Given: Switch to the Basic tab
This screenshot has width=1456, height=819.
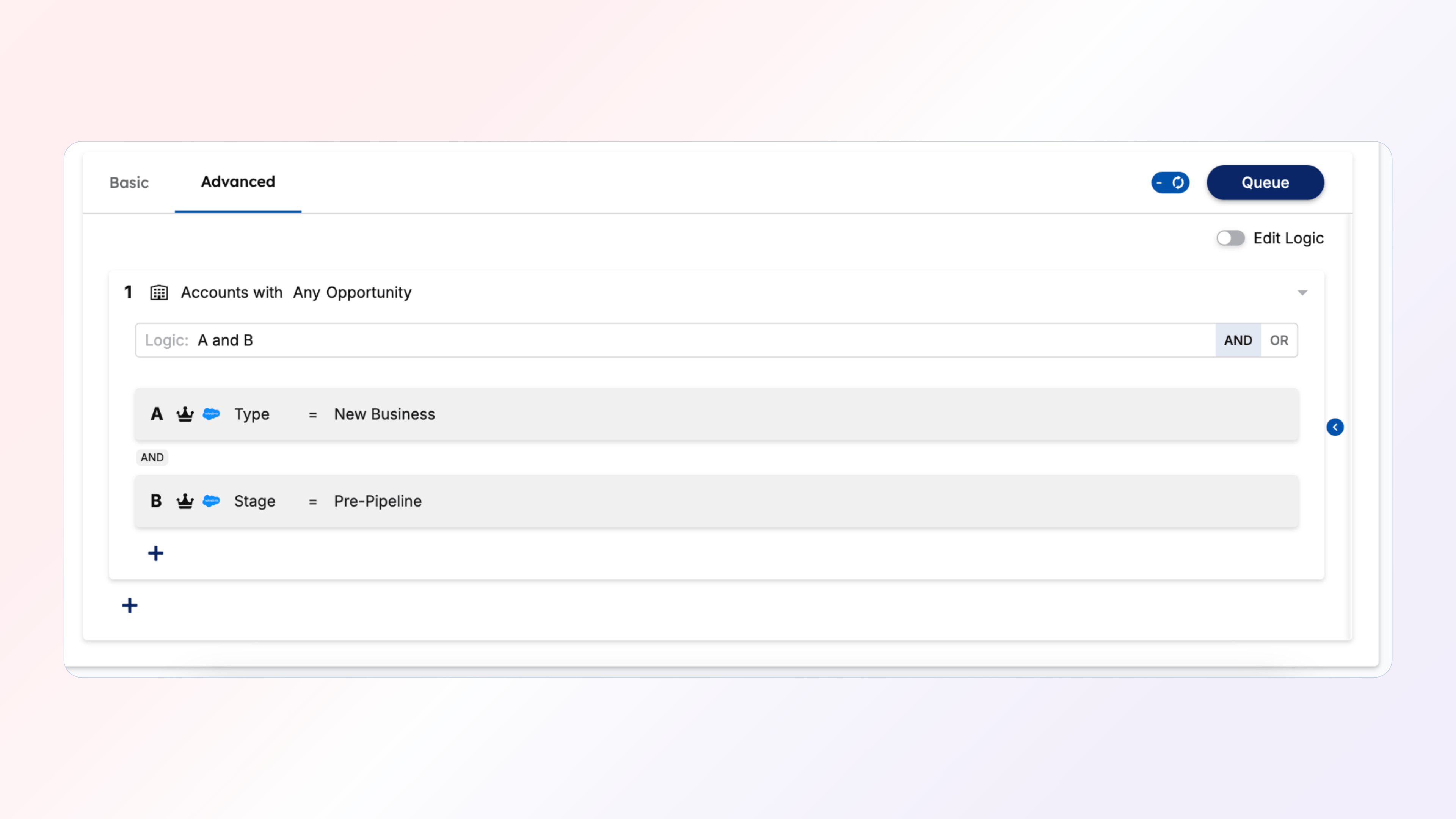Looking at the screenshot, I should tap(129, 182).
